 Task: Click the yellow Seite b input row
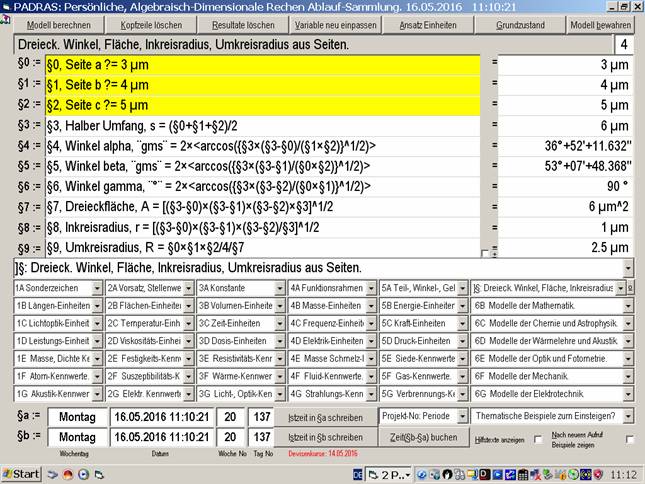coord(262,85)
